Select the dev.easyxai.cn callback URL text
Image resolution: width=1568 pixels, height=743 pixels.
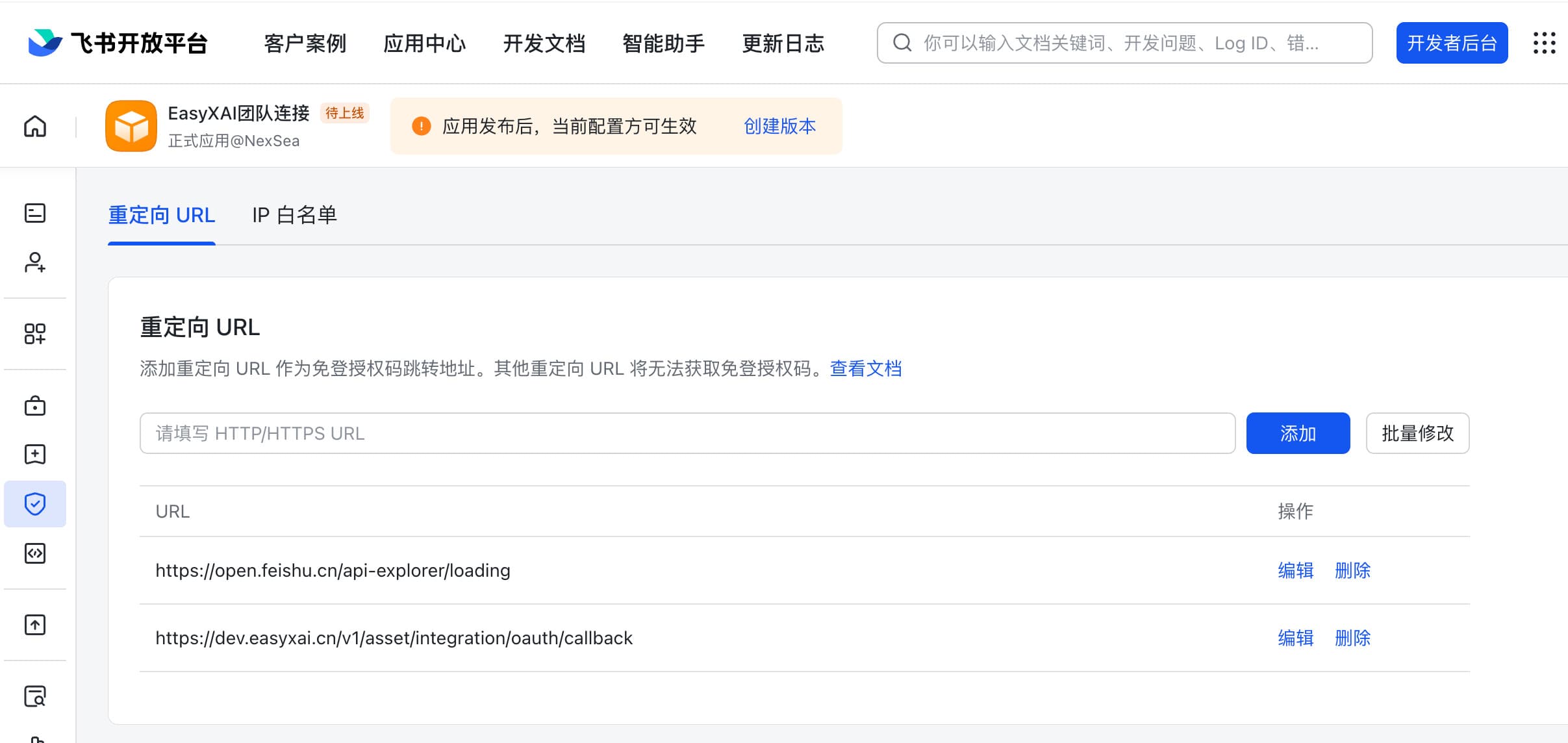[x=394, y=638]
